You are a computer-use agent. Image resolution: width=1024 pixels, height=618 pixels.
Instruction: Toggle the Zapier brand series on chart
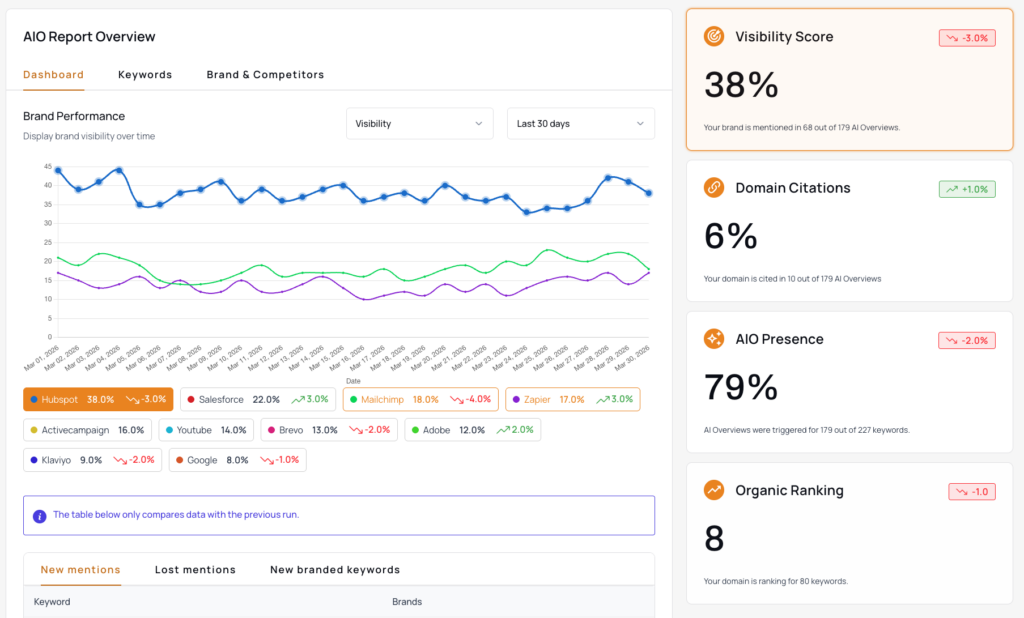click(572, 399)
